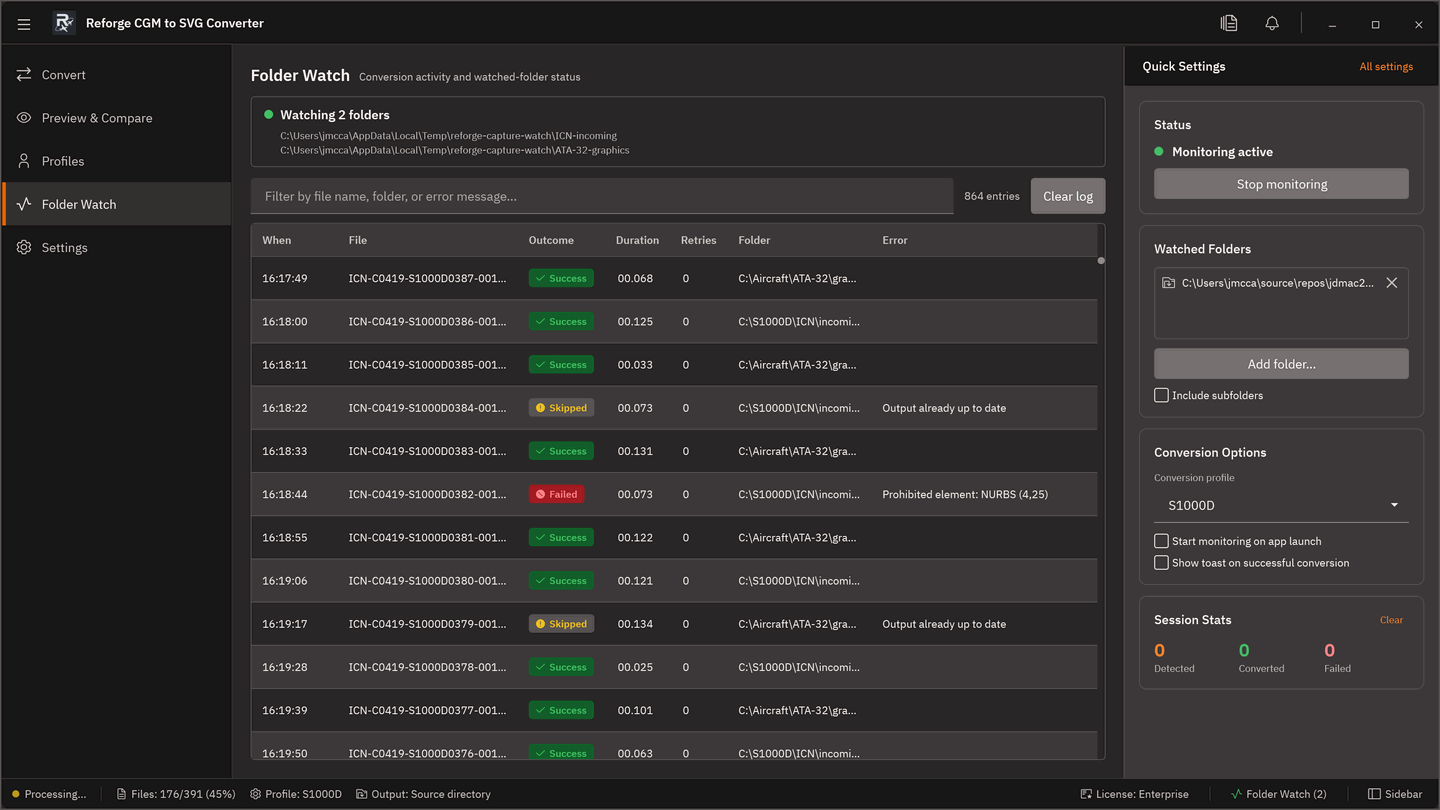Open the documentation icon in title bar

1229,23
